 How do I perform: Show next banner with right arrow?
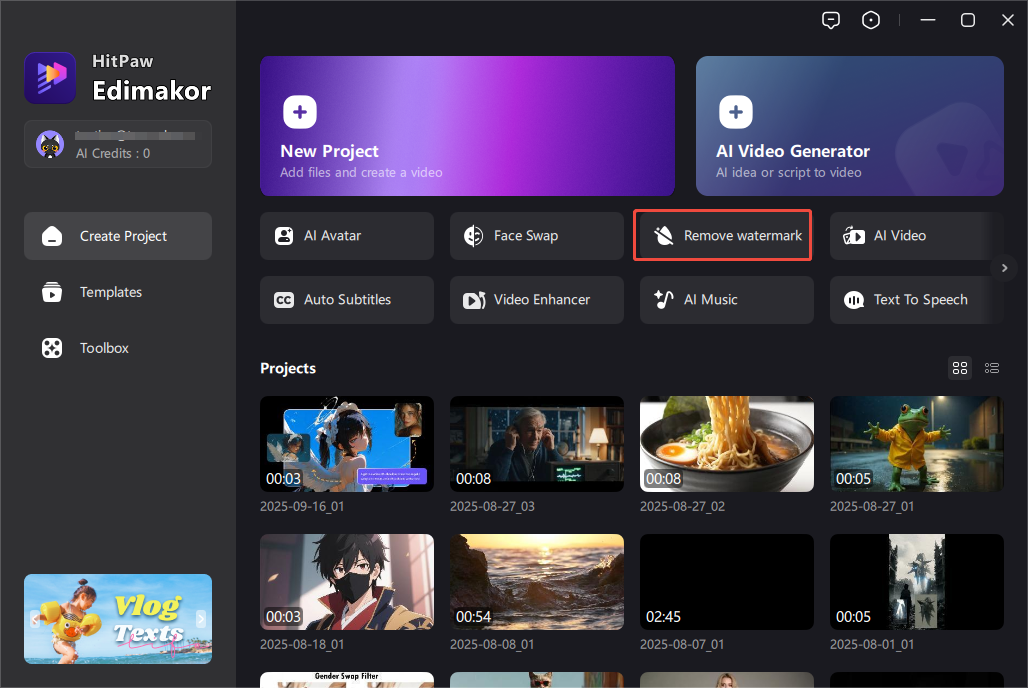click(201, 618)
